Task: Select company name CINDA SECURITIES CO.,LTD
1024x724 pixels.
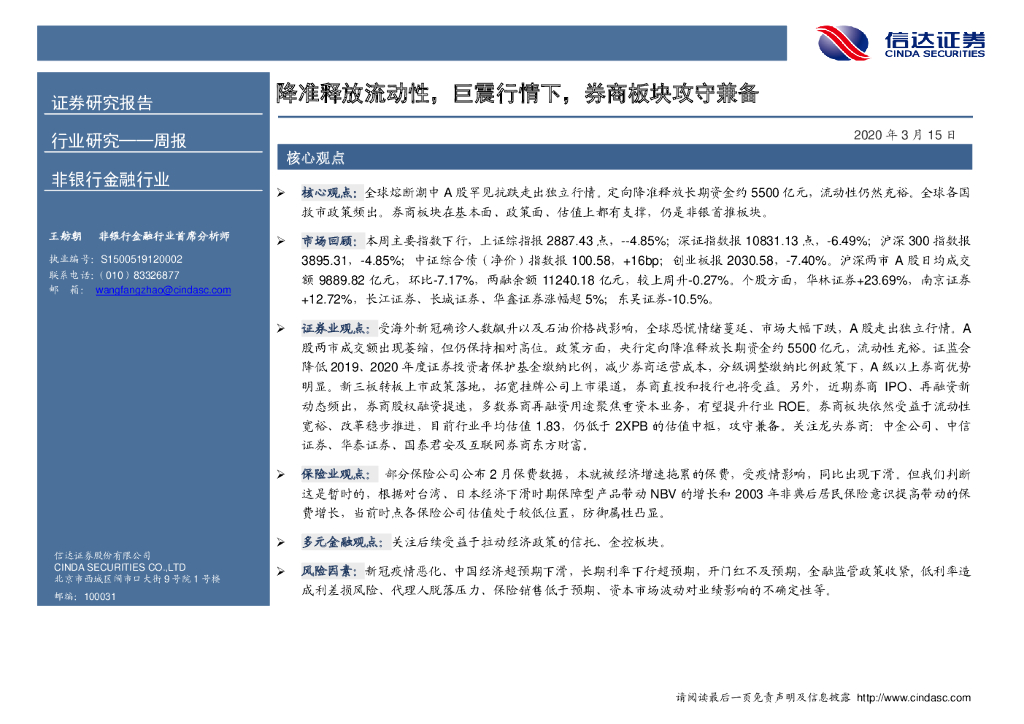Action: click(x=120, y=567)
